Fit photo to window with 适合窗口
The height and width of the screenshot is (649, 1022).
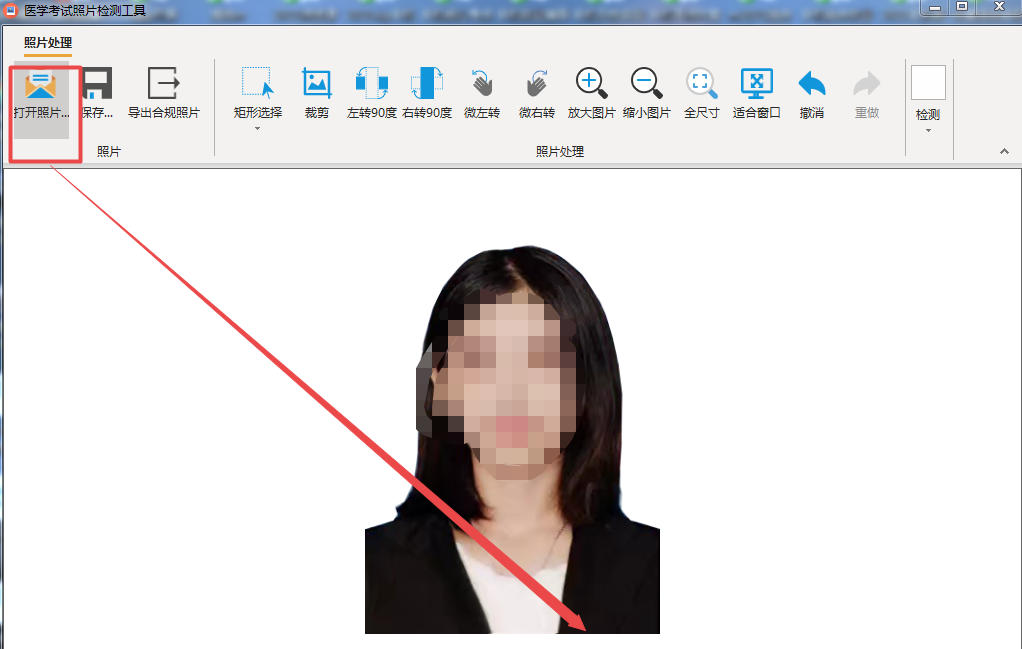(x=757, y=85)
